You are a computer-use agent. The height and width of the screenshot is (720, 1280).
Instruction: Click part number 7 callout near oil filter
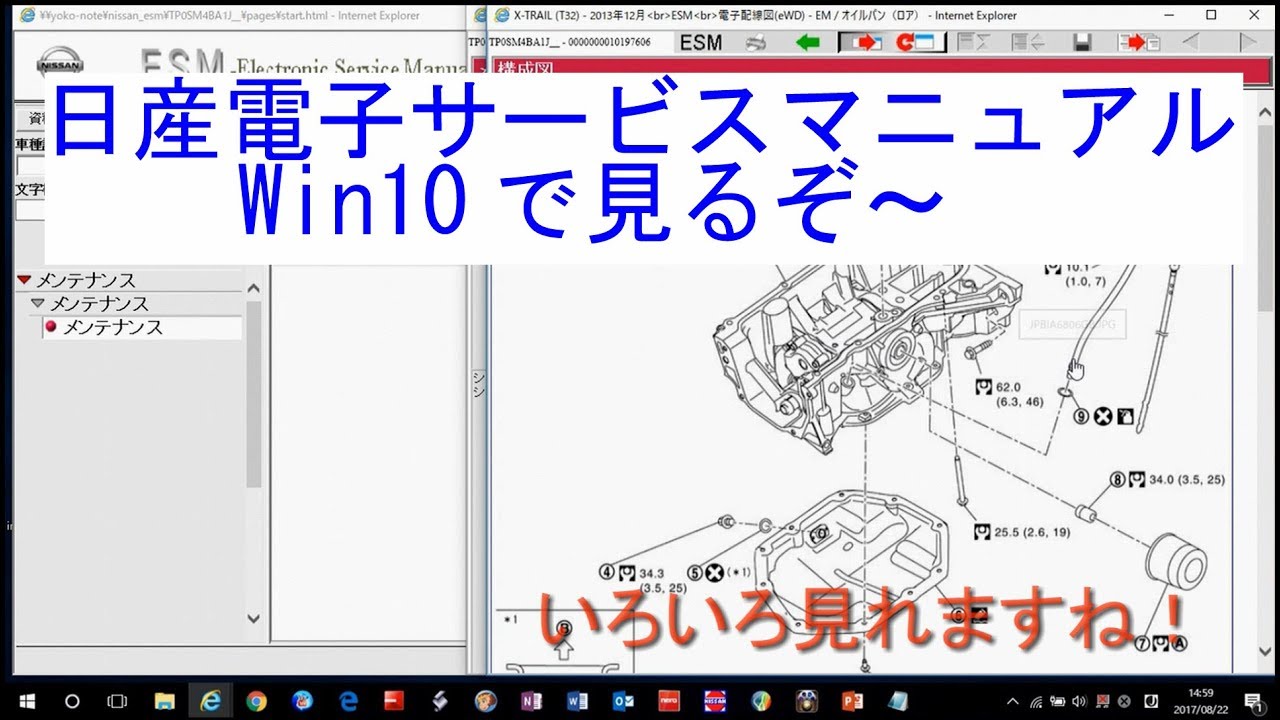[1141, 643]
